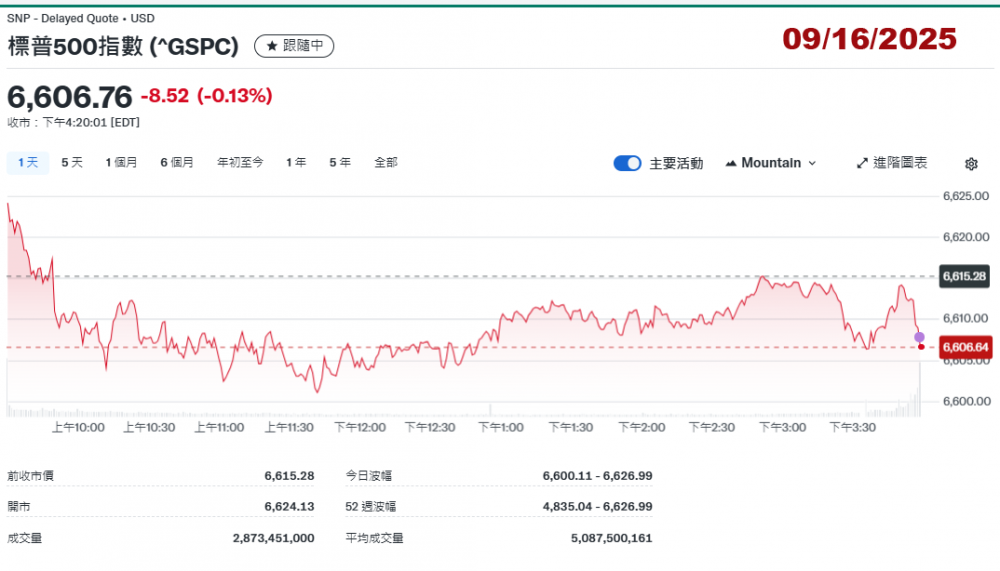This screenshot has height=571, width=1000.
Task: Select the 全部 range tab
Action: point(386,162)
